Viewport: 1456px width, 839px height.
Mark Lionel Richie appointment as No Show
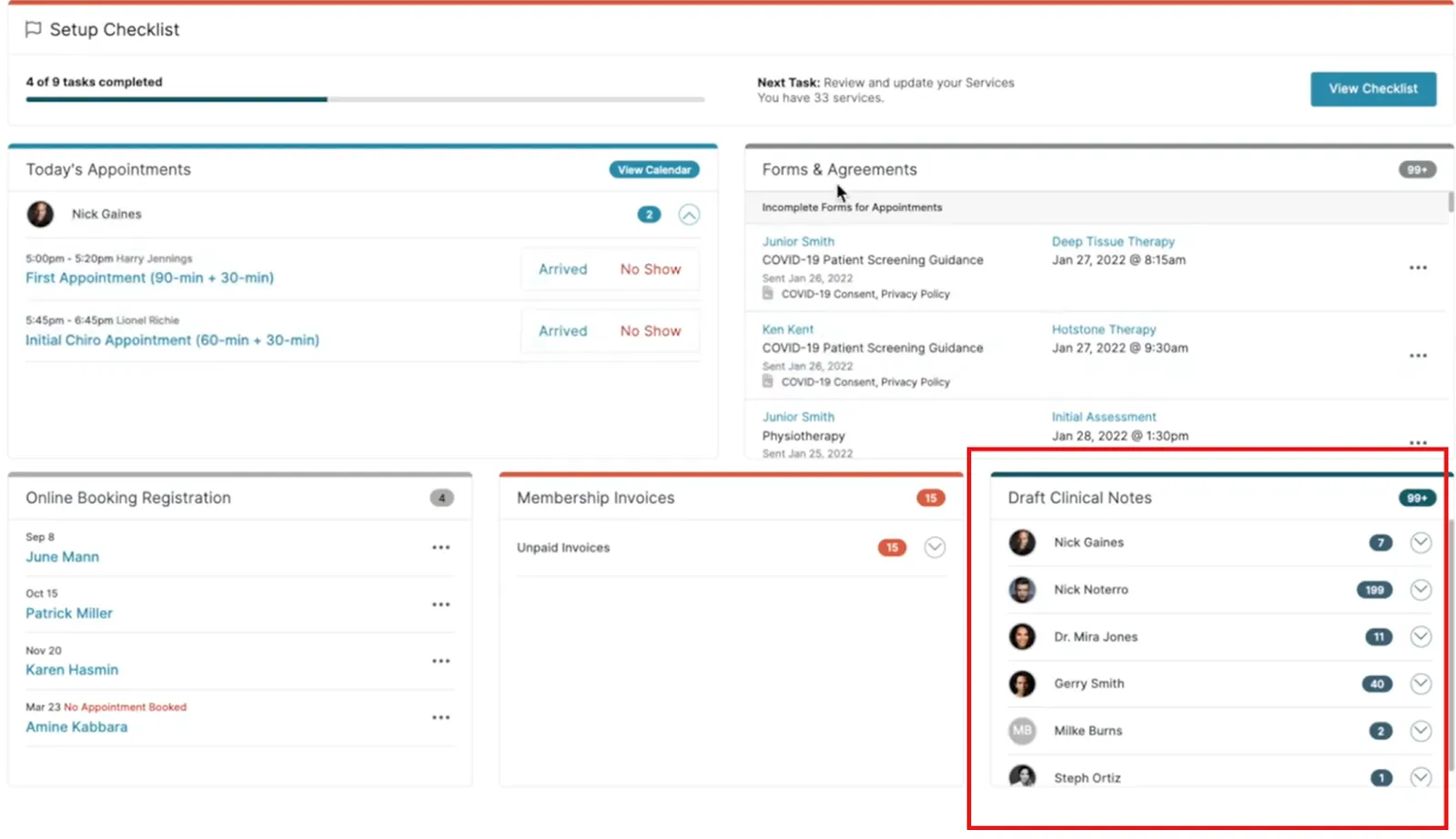point(651,331)
